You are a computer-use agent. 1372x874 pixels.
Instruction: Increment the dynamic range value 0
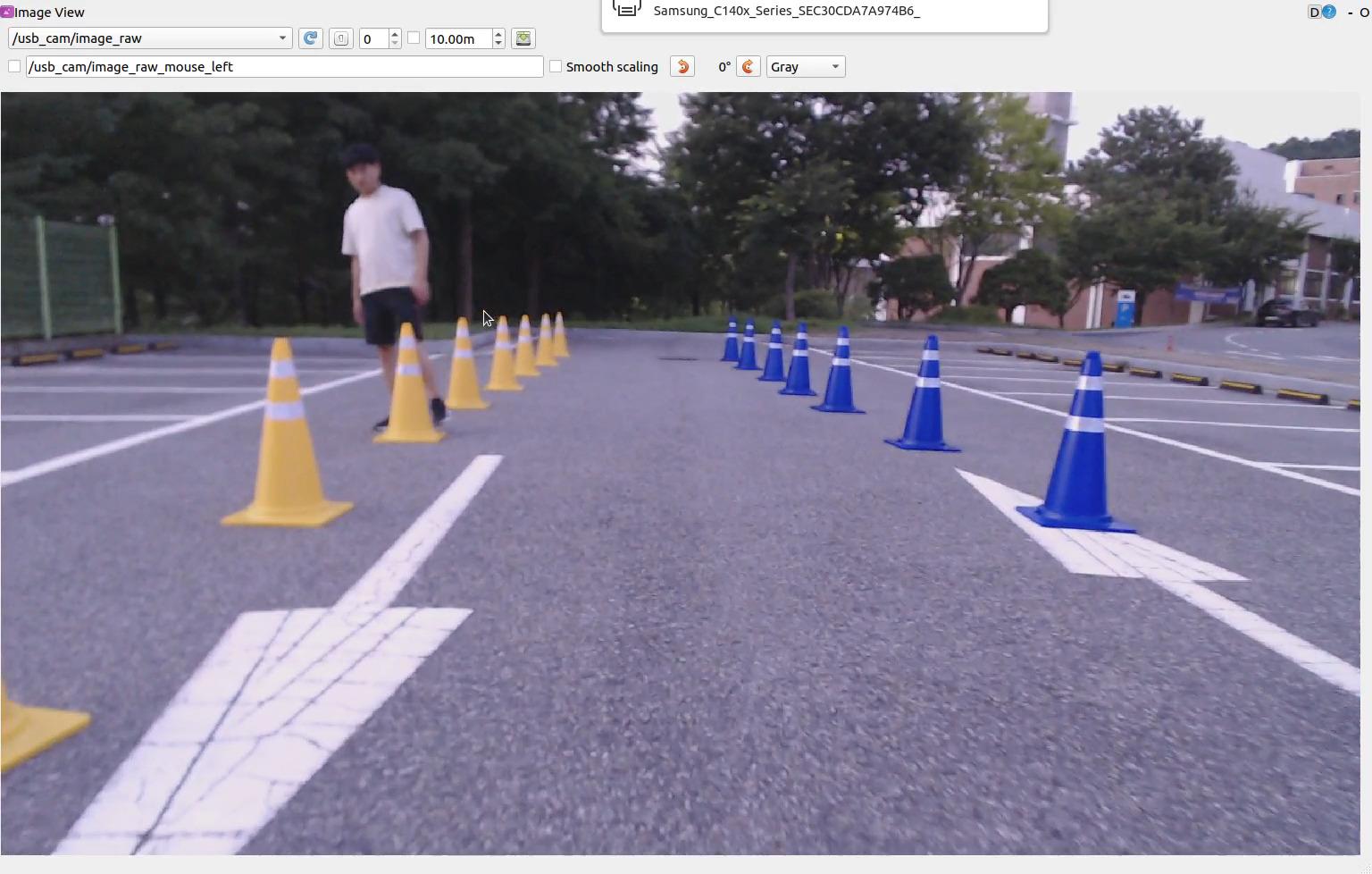[x=395, y=33]
